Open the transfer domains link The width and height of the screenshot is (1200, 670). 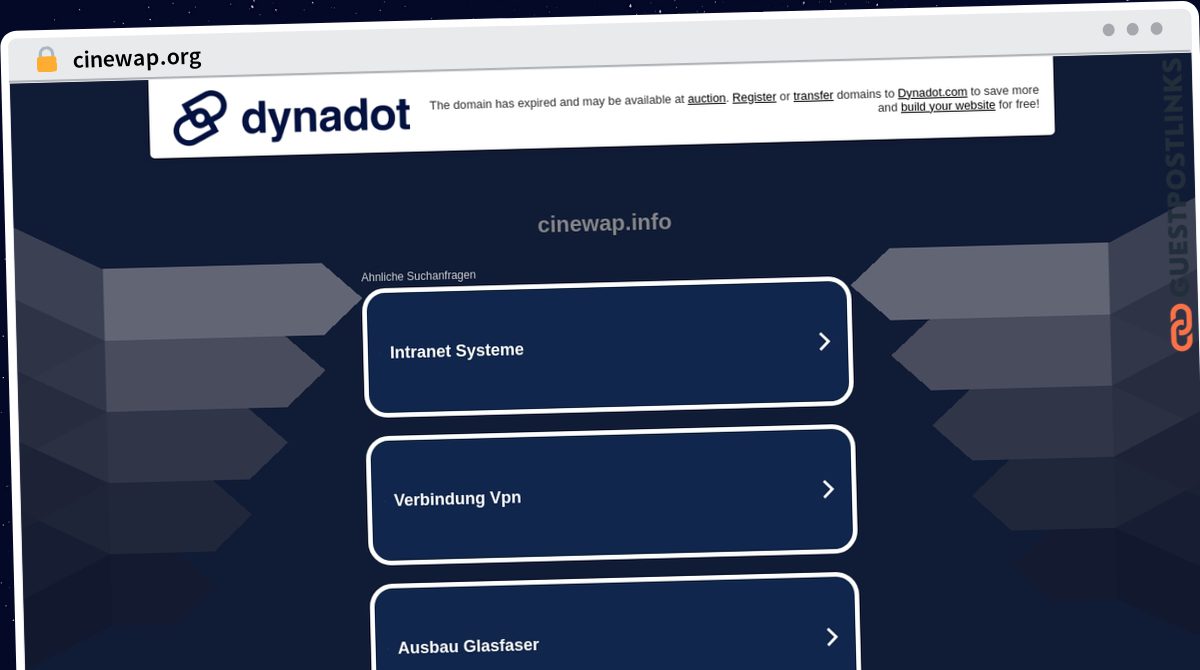click(x=813, y=96)
